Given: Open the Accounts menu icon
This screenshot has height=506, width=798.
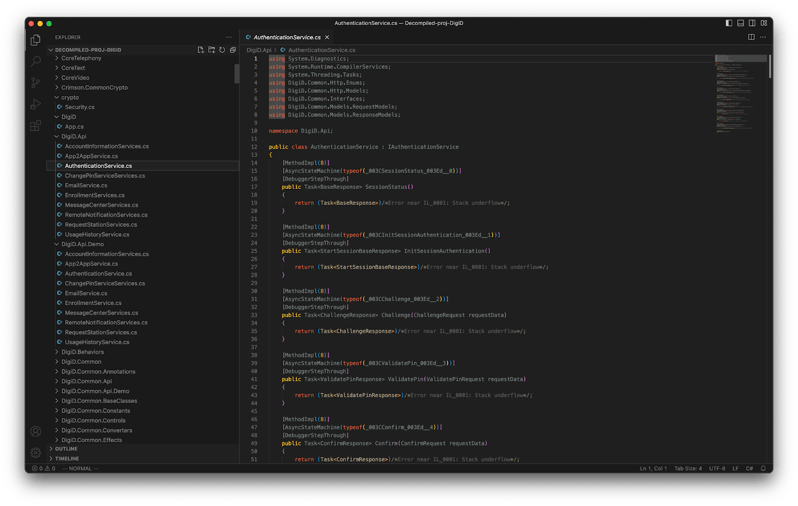Looking at the screenshot, I should pos(36,431).
